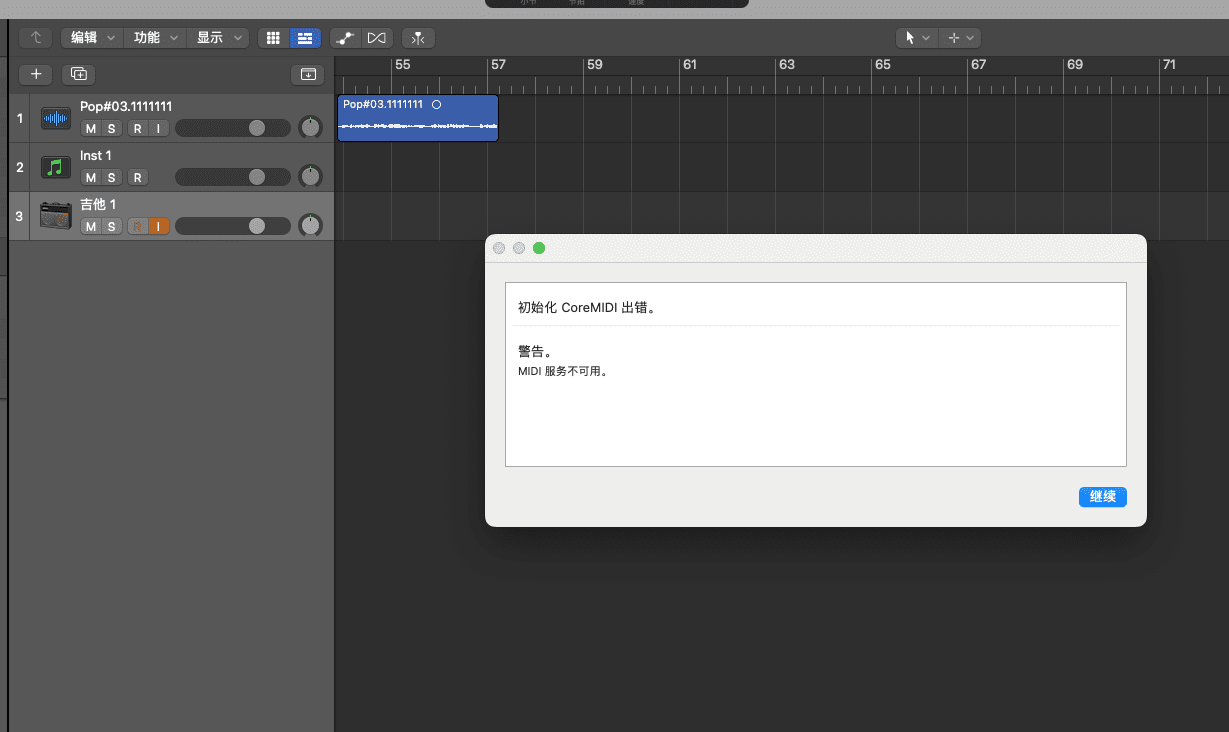Click track number 1 header
This screenshot has width=1229, height=732.
(x=19, y=119)
